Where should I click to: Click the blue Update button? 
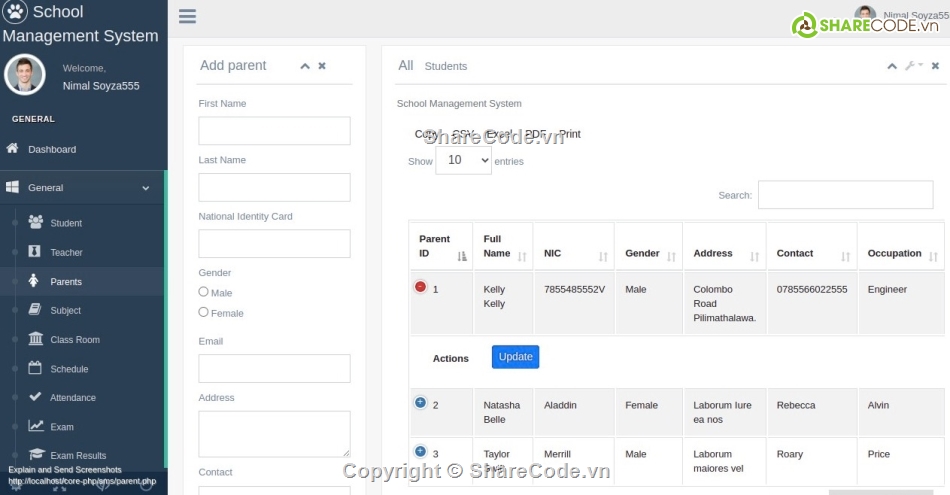[x=515, y=357]
